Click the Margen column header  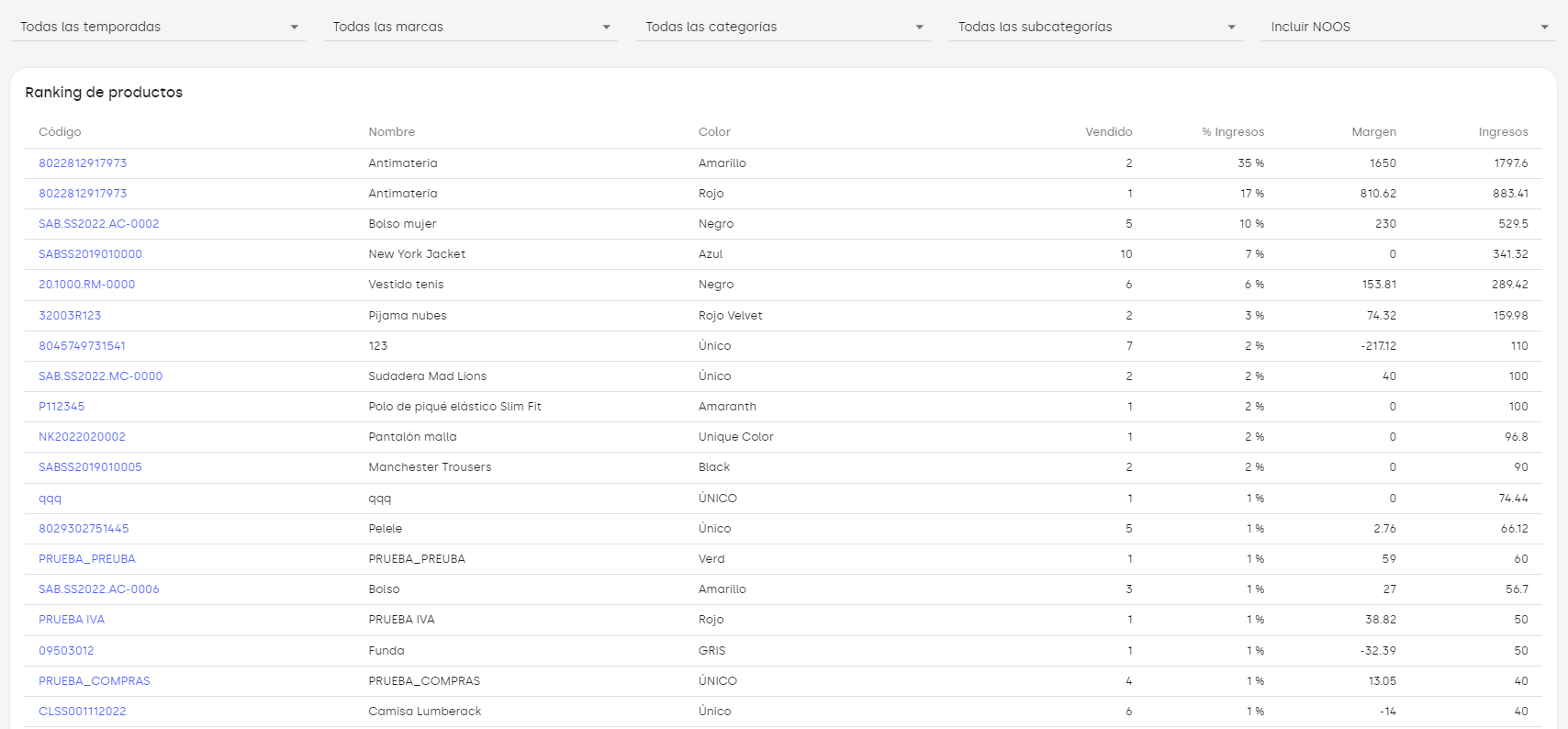pos(1373,131)
